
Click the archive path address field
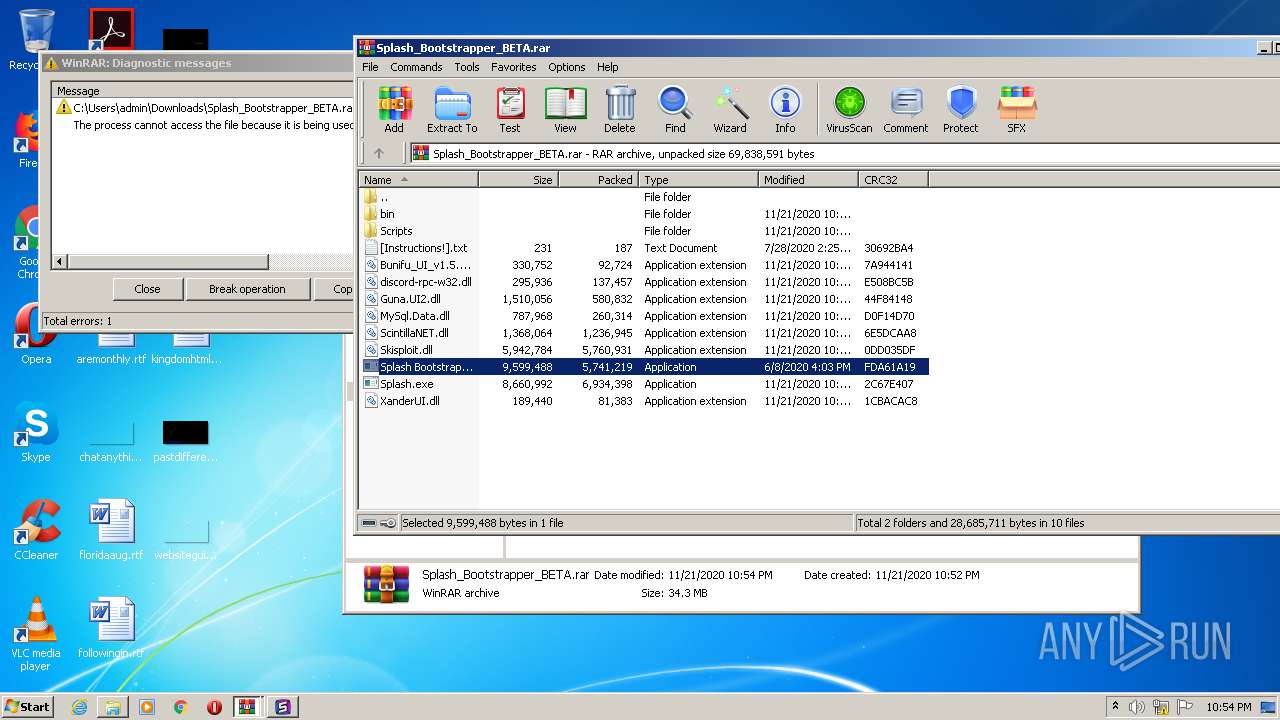pos(843,154)
